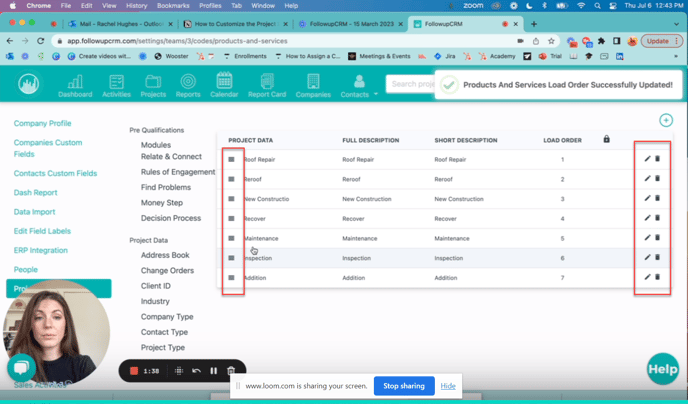The width and height of the screenshot is (688, 404).
Task: Expand the Contacts dropdown arrow
Action: coord(376,94)
